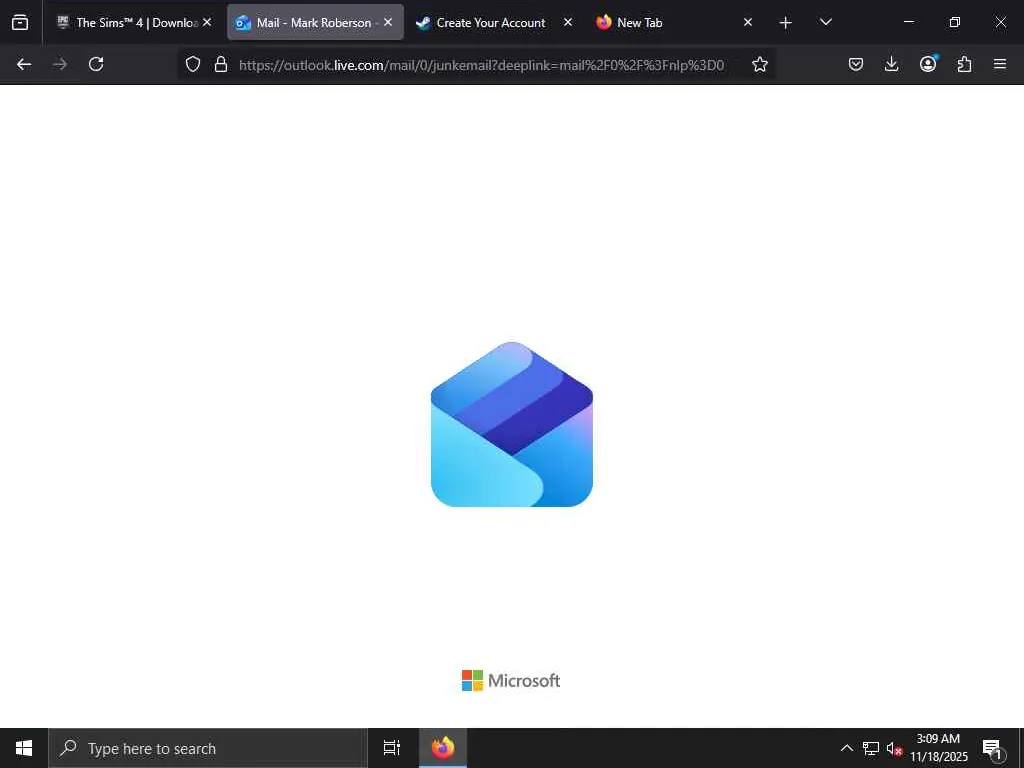This screenshot has width=1024, height=768.
Task: View site security padlock information
Action: [x=221, y=64]
